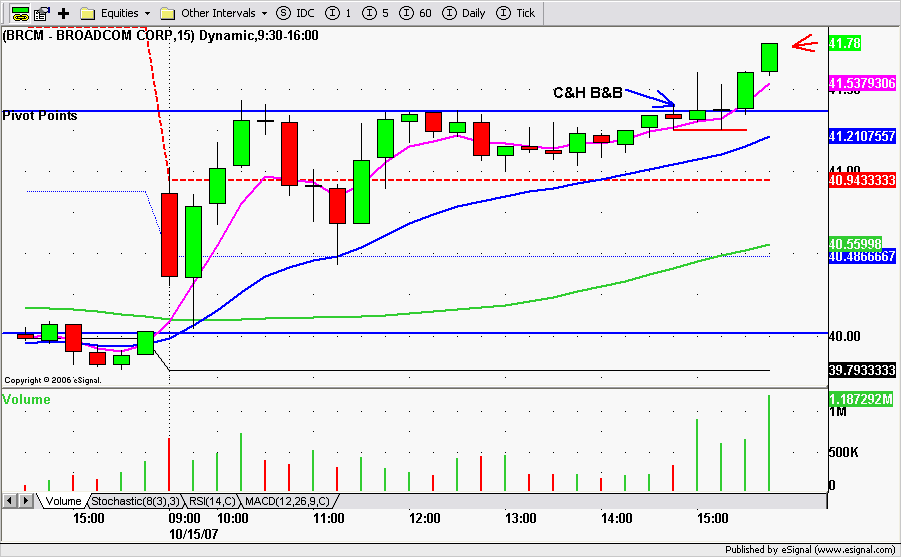
Task: Switch to the Tick interval button
Action: click(x=515, y=13)
